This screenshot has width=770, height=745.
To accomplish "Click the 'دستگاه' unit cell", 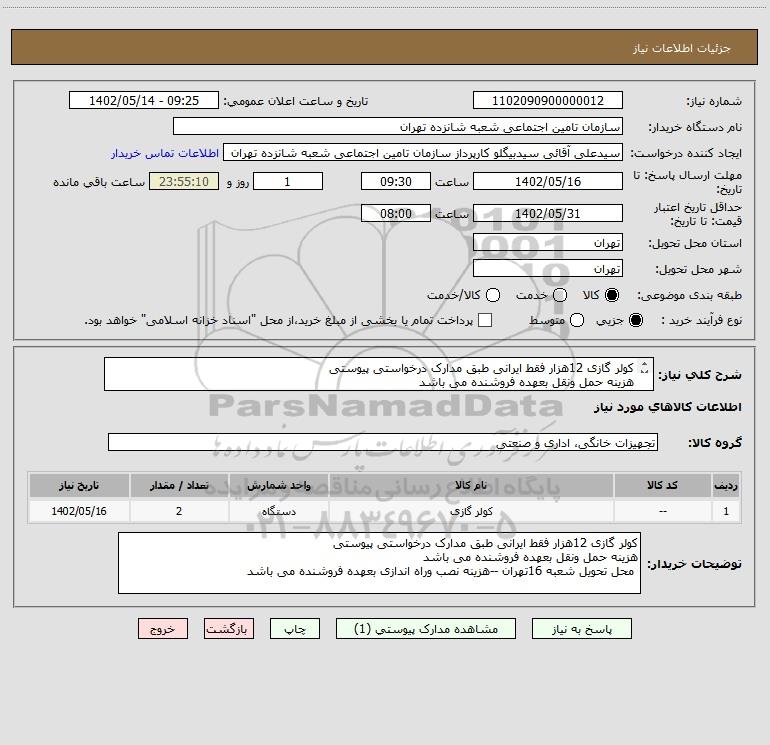I will coord(278,511).
